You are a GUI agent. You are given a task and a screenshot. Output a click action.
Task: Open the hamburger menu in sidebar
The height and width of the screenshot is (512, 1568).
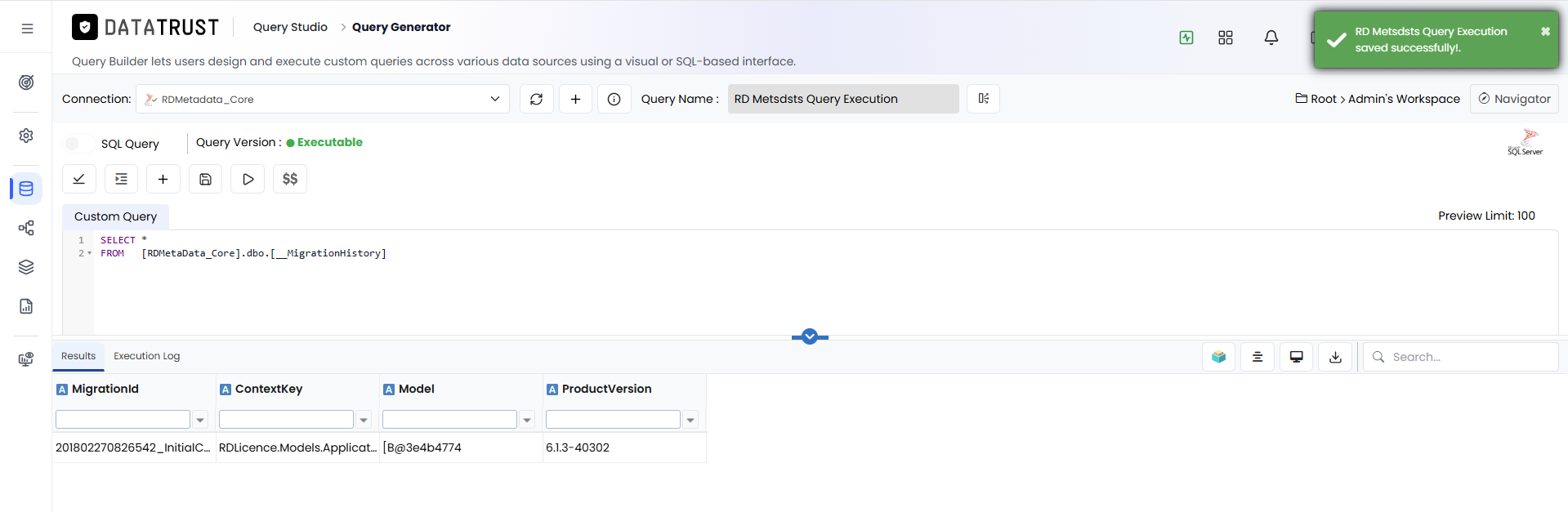27,29
